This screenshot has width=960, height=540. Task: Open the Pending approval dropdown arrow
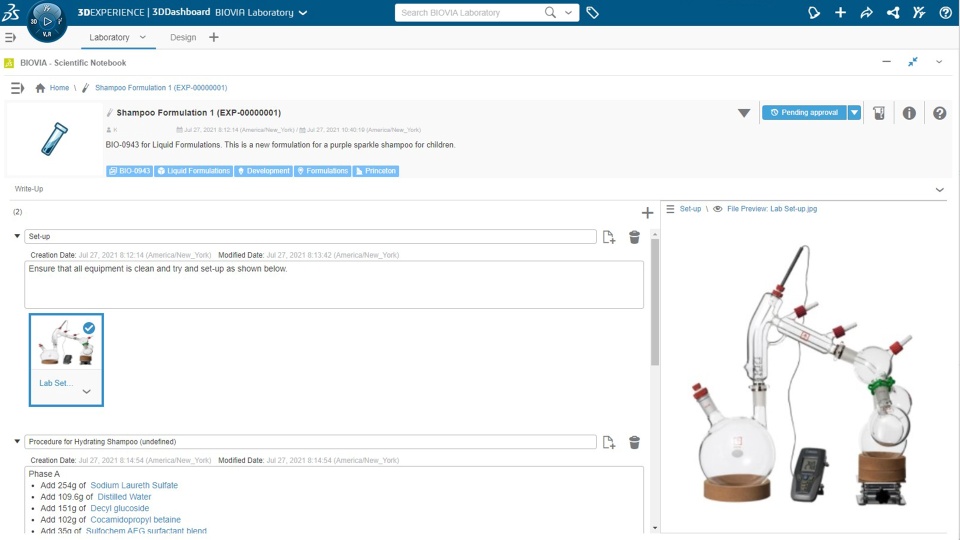point(854,113)
